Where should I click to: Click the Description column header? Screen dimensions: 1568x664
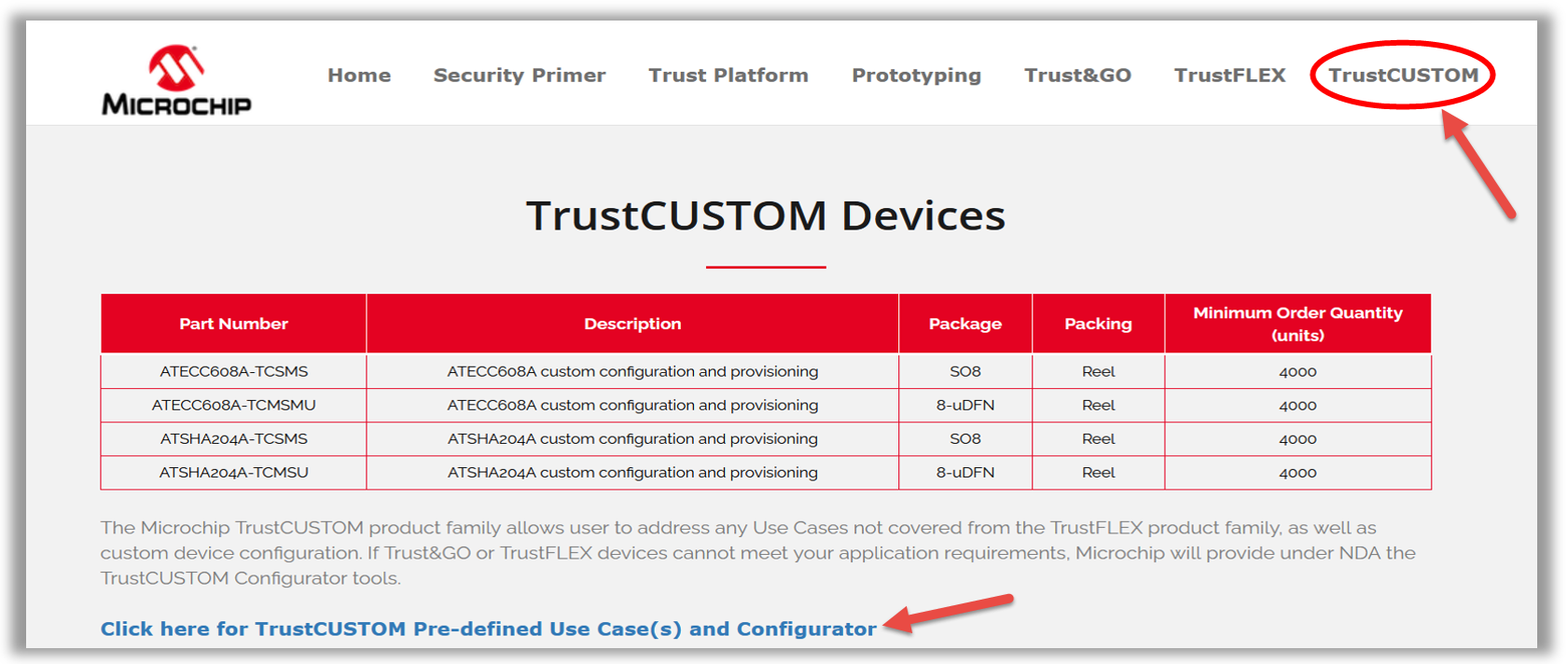click(632, 324)
